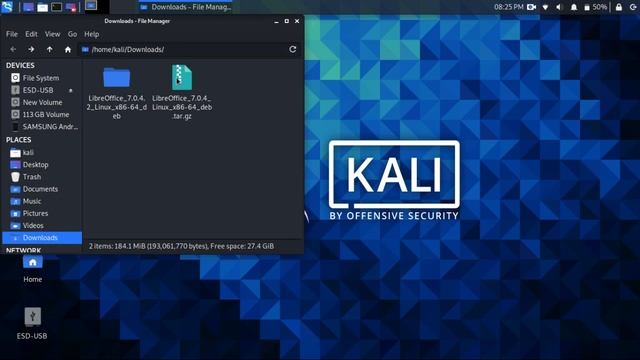Minimize the File Manager window
The image size is (640, 360).
point(276,21)
